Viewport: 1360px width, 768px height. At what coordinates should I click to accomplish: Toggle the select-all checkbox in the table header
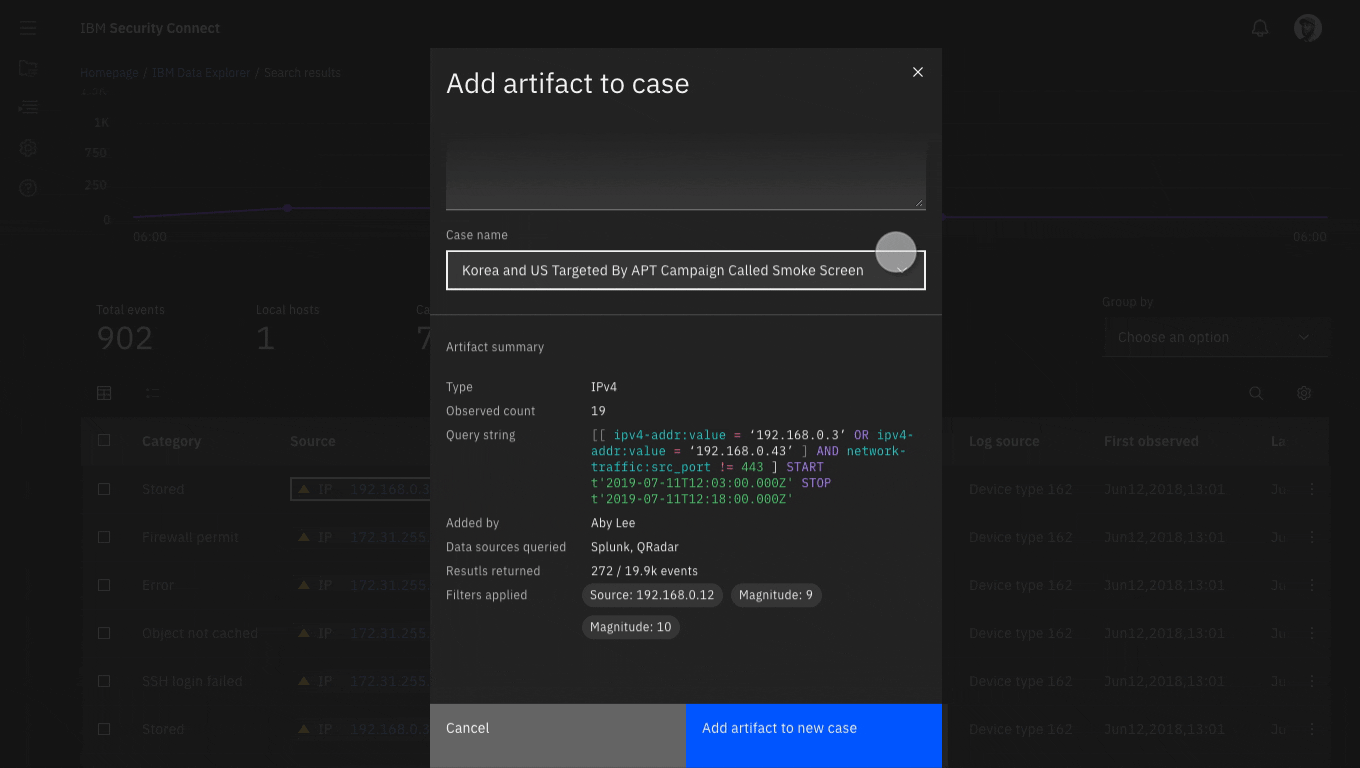pos(104,441)
